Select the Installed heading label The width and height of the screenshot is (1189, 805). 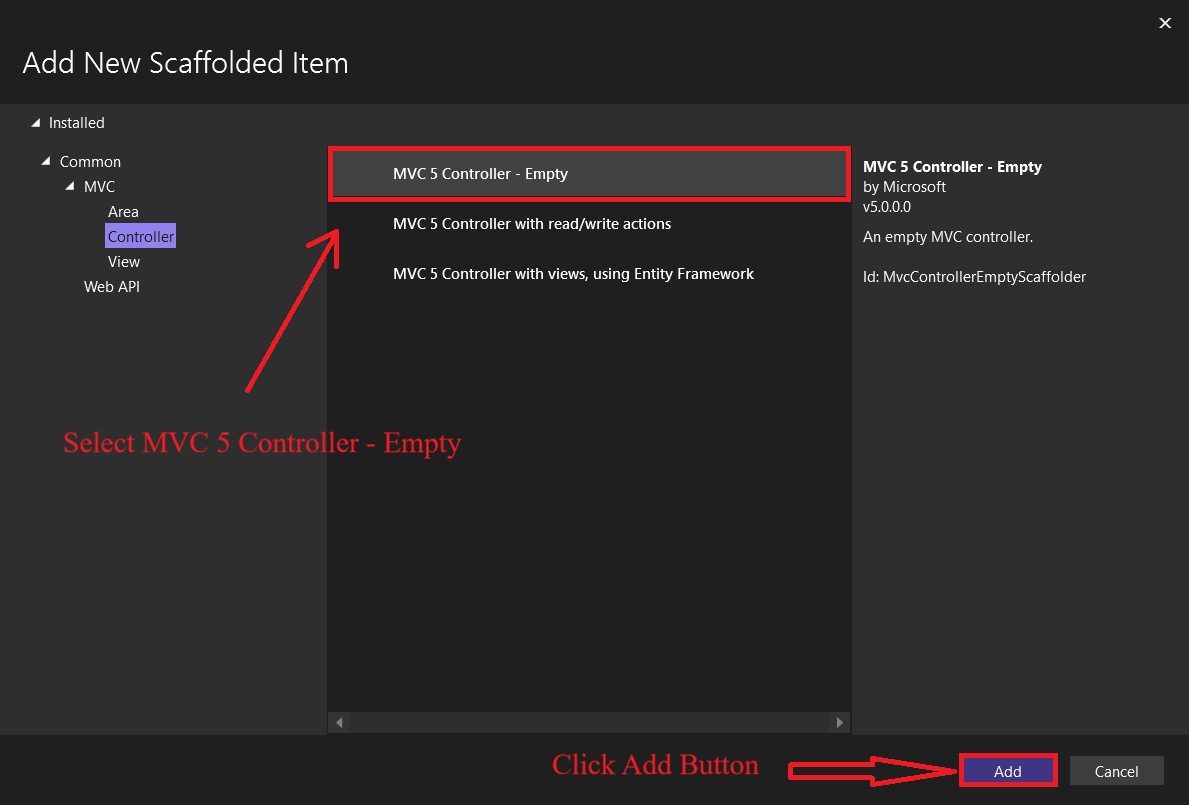pos(77,123)
